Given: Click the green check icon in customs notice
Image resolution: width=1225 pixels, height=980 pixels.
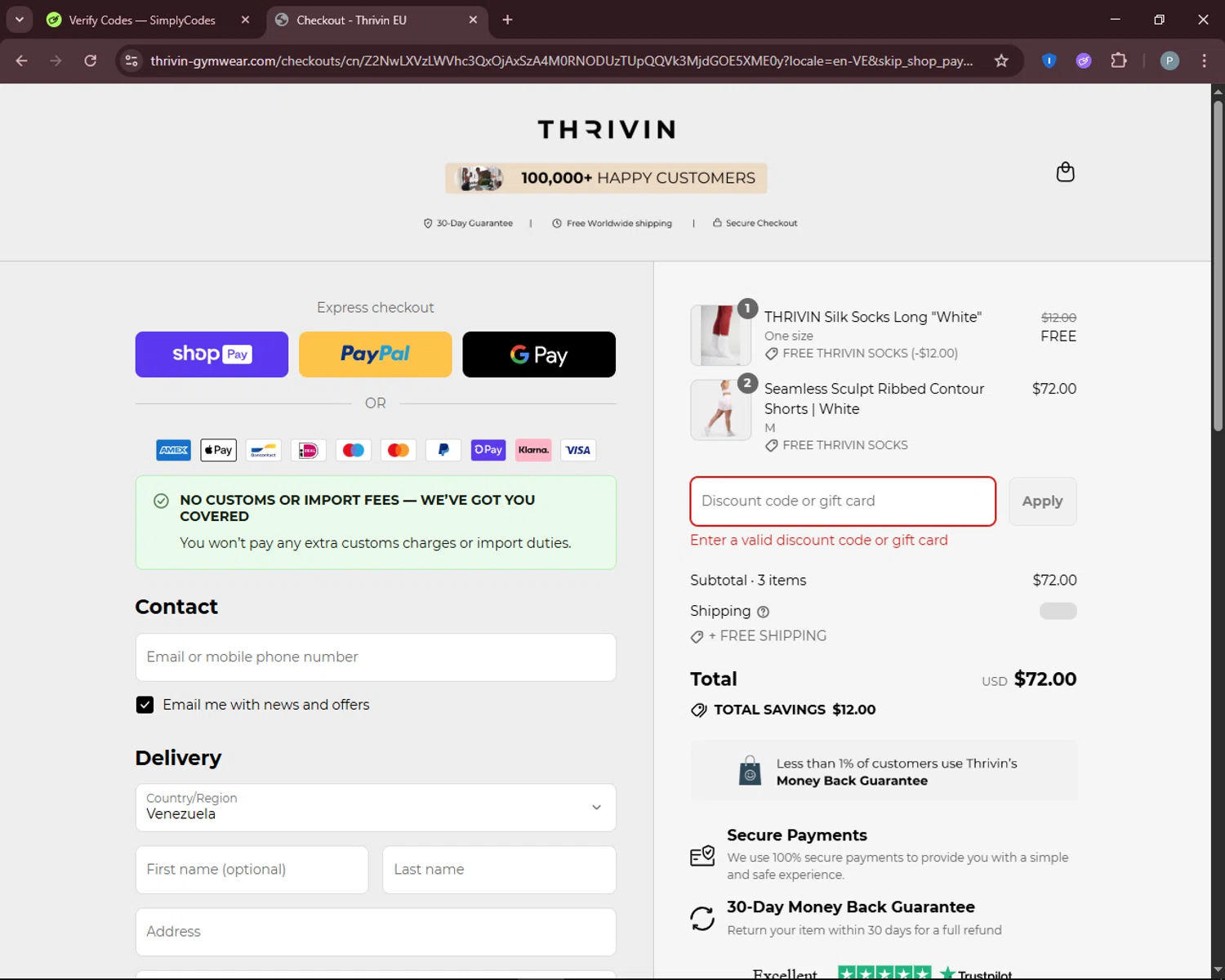Looking at the screenshot, I should (x=162, y=501).
